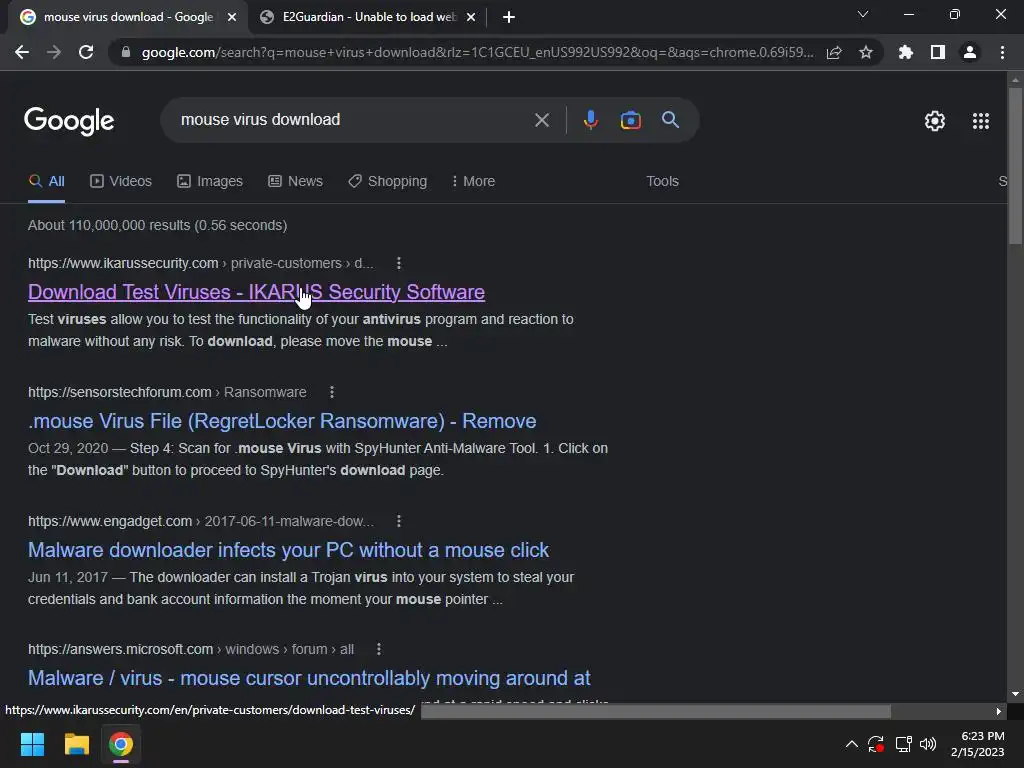
Task: Open options for answers.microsoft.com result
Action: pyautogui.click(x=379, y=649)
